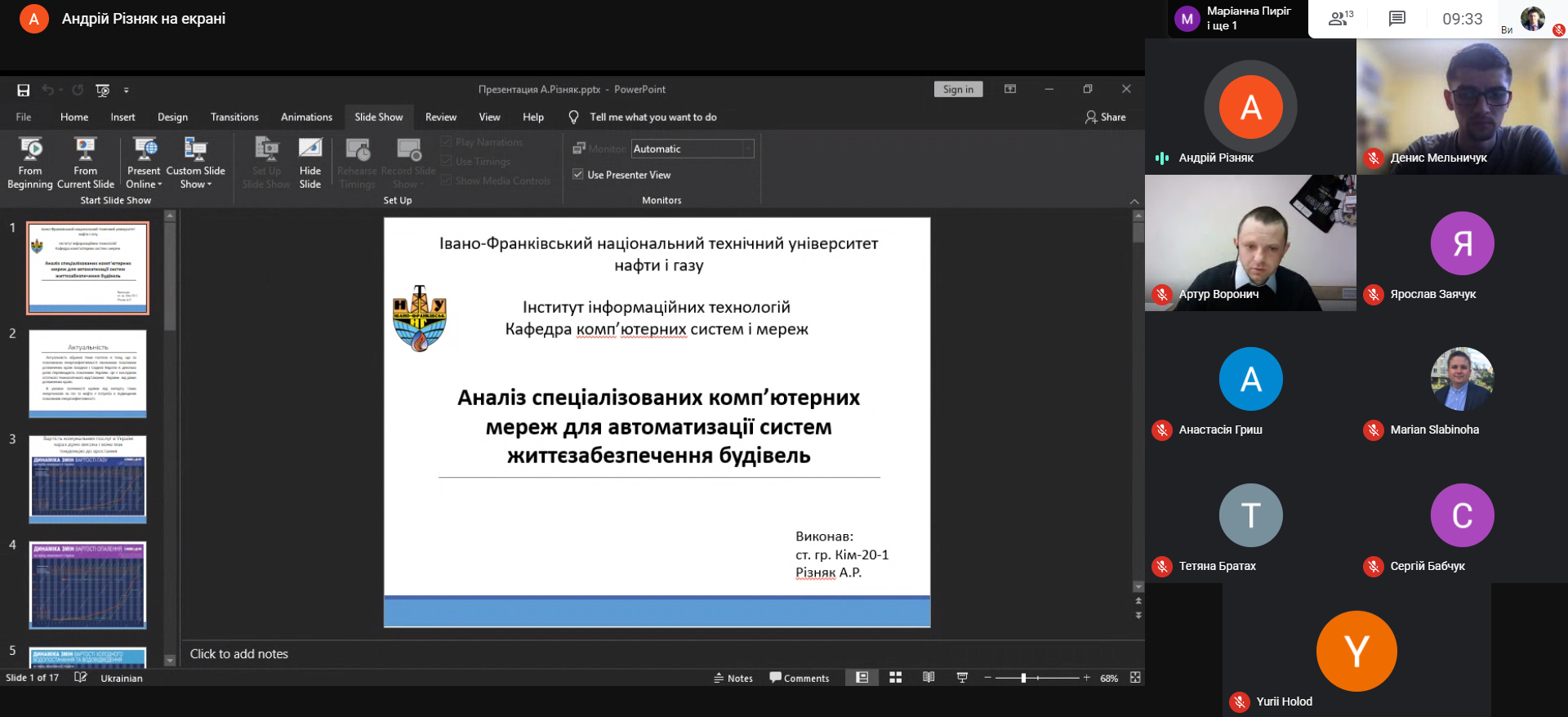The height and width of the screenshot is (717, 1568).
Task: Switch to the Insert tab
Action: click(x=123, y=117)
